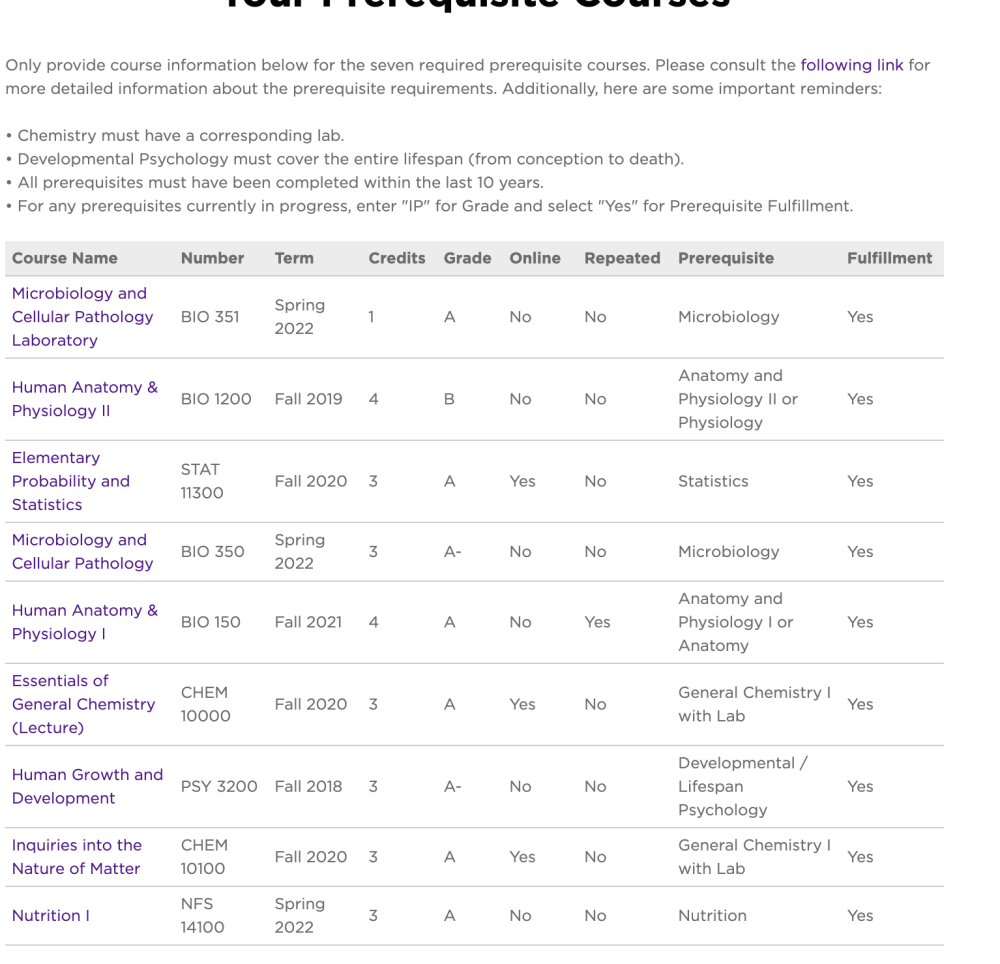The image size is (1000, 964).
Task: Click the Credits column header
Action: [x=396, y=258]
